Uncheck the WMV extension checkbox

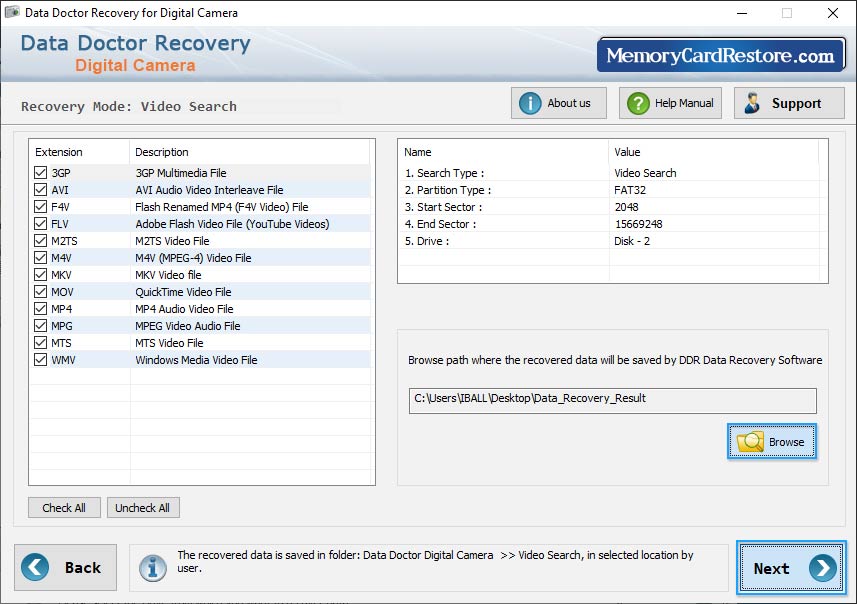(40, 359)
